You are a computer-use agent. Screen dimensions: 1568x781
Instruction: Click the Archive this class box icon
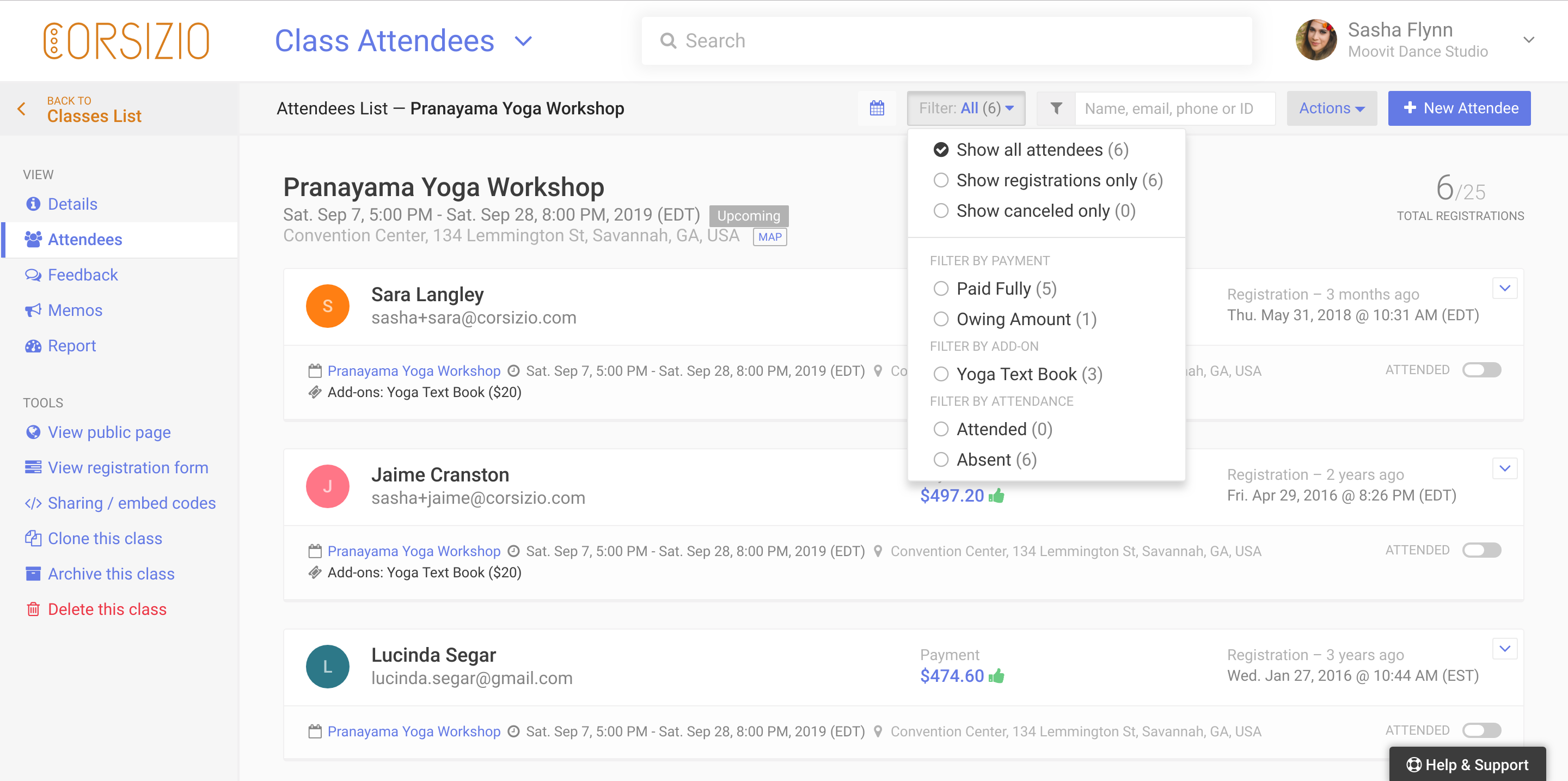coord(33,574)
